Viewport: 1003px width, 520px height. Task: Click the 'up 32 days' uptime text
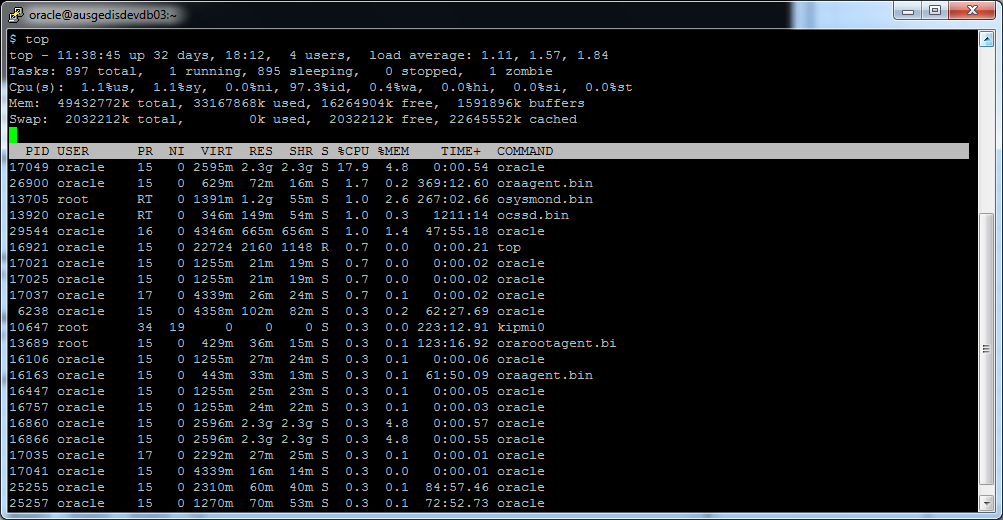[168, 56]
